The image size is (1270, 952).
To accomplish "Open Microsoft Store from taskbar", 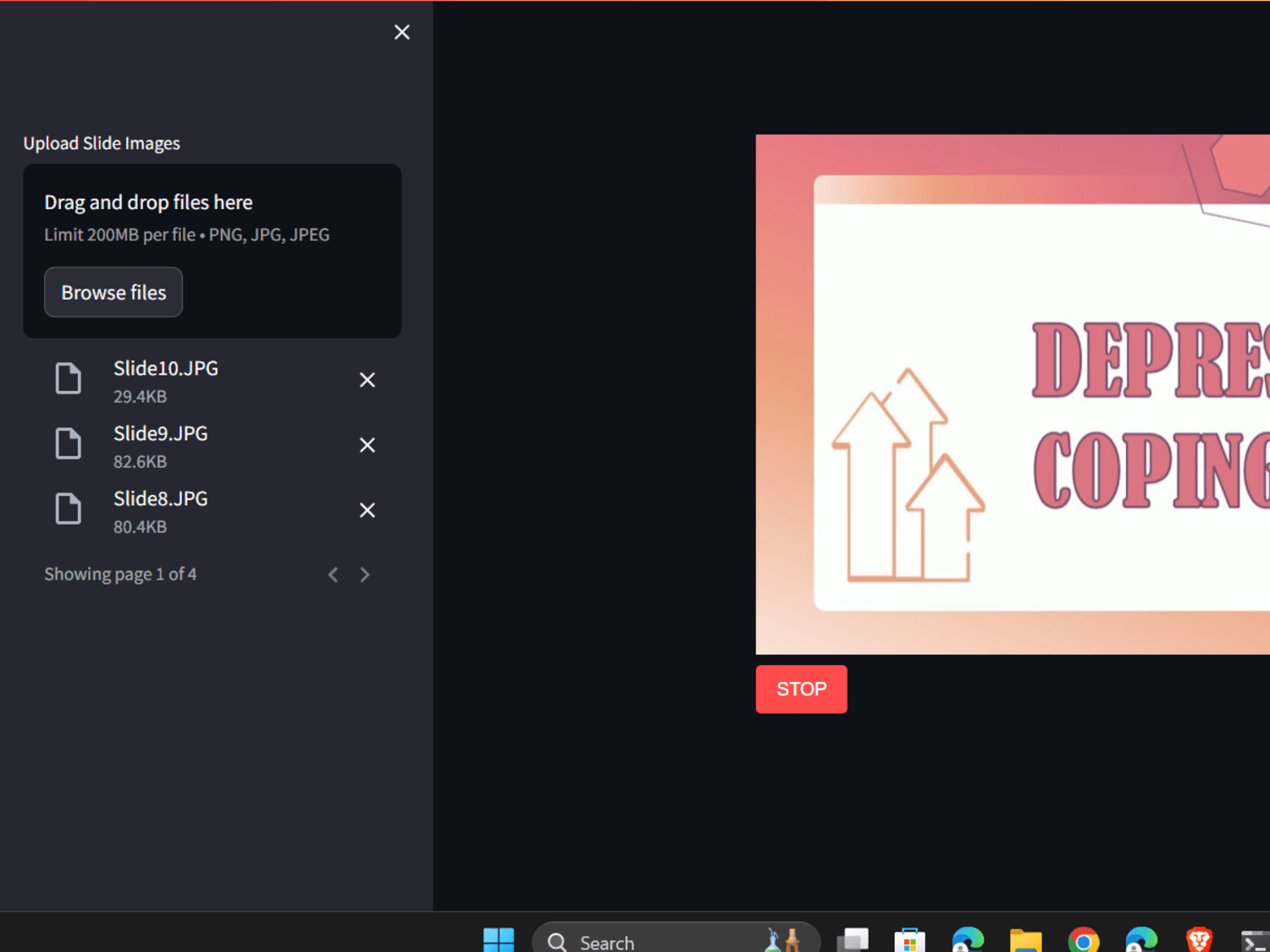I will (x=909, y=940).
